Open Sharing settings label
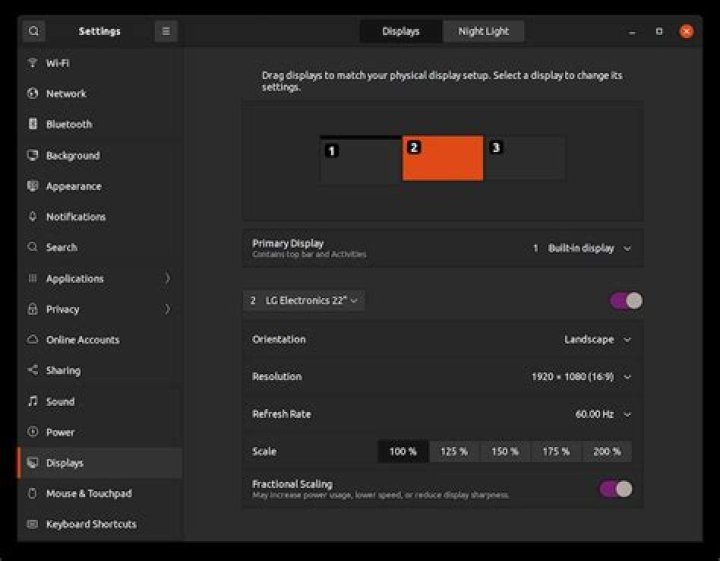Screen dimensions: 720x561 click(63, 370)
